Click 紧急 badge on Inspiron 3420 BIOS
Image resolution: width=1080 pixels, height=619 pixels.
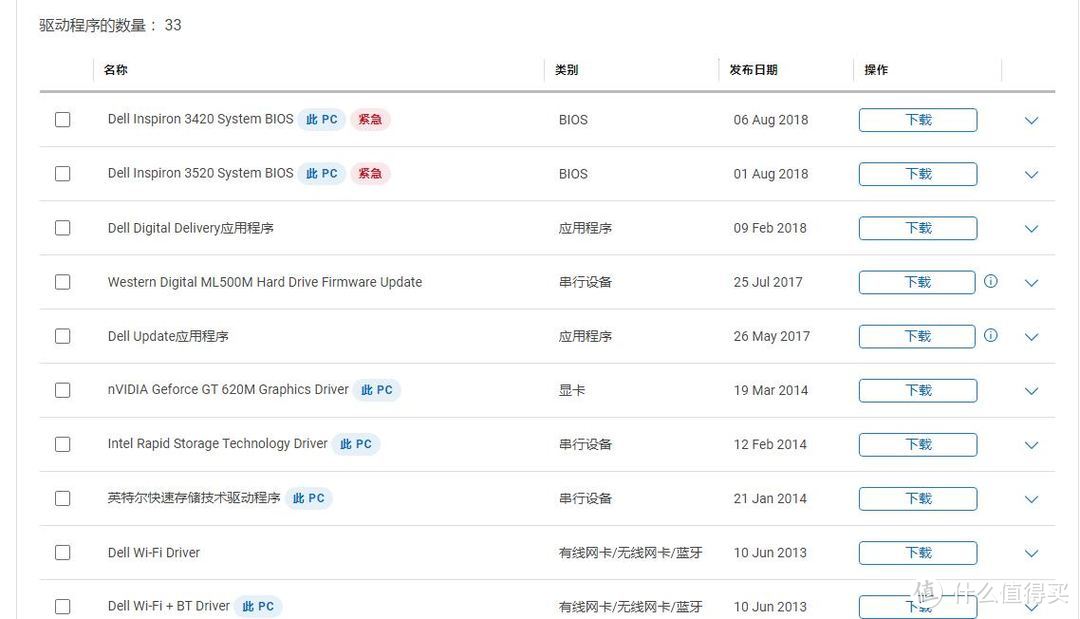pos(370,119)
